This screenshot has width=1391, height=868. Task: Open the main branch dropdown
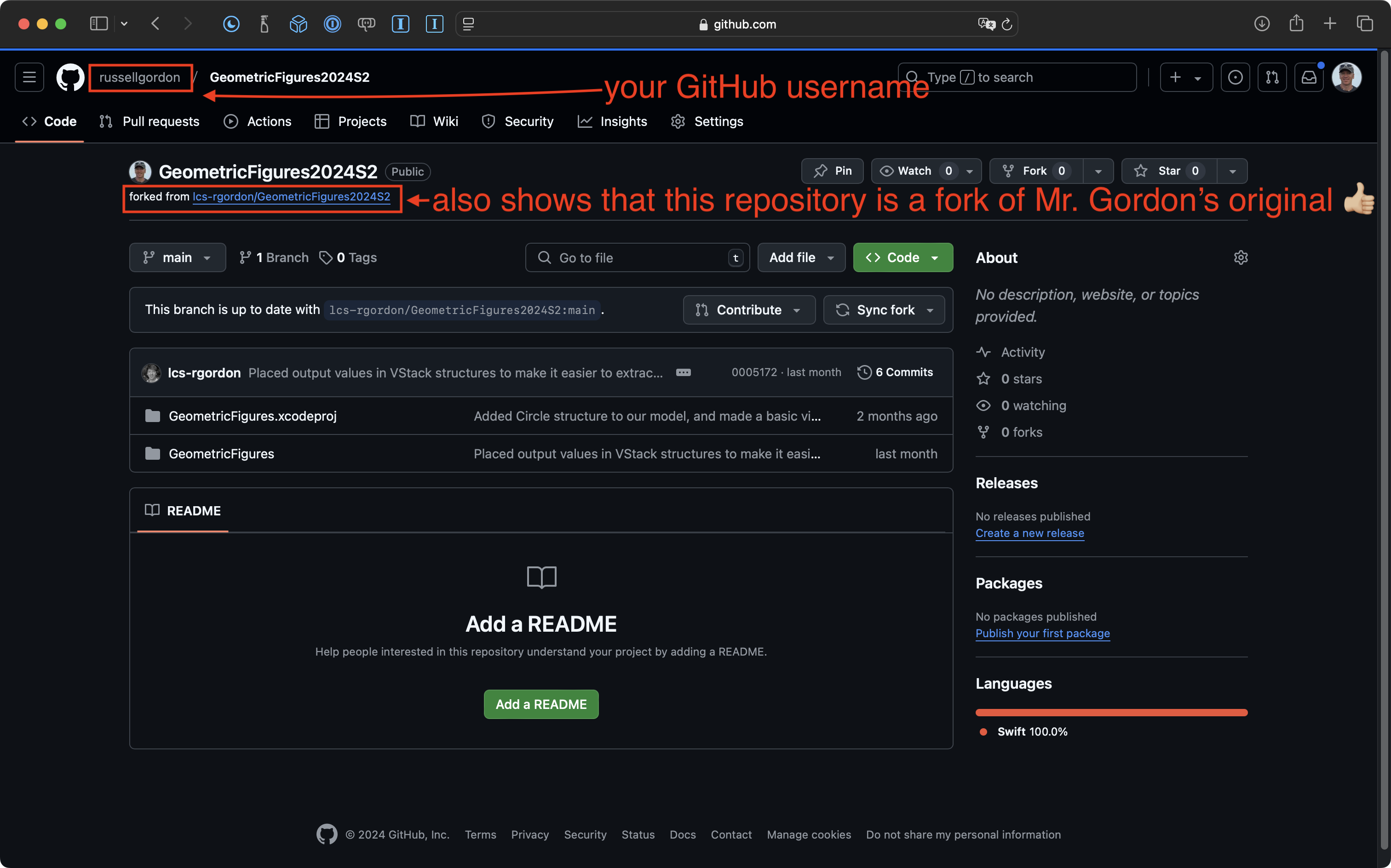click(x=177, y=258)
